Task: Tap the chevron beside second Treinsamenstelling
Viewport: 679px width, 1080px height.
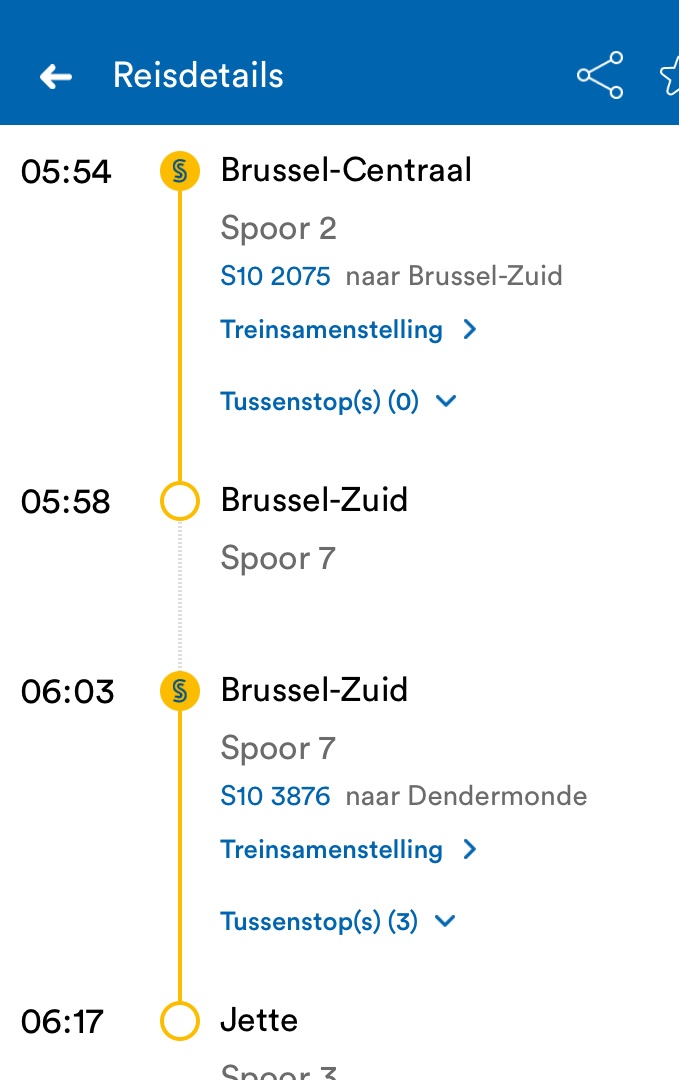Action: (x=471, y=850)
